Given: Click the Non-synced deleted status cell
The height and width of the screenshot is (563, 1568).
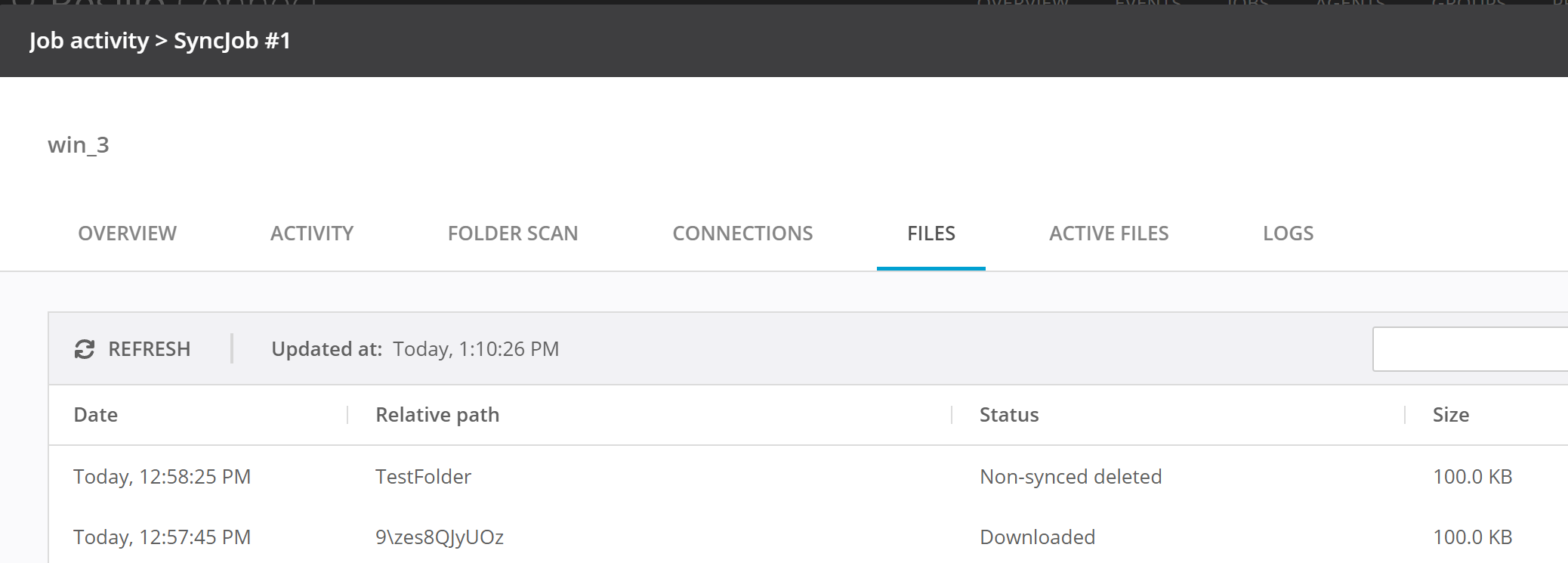Looking at the screenshot, I should 1070,477.
